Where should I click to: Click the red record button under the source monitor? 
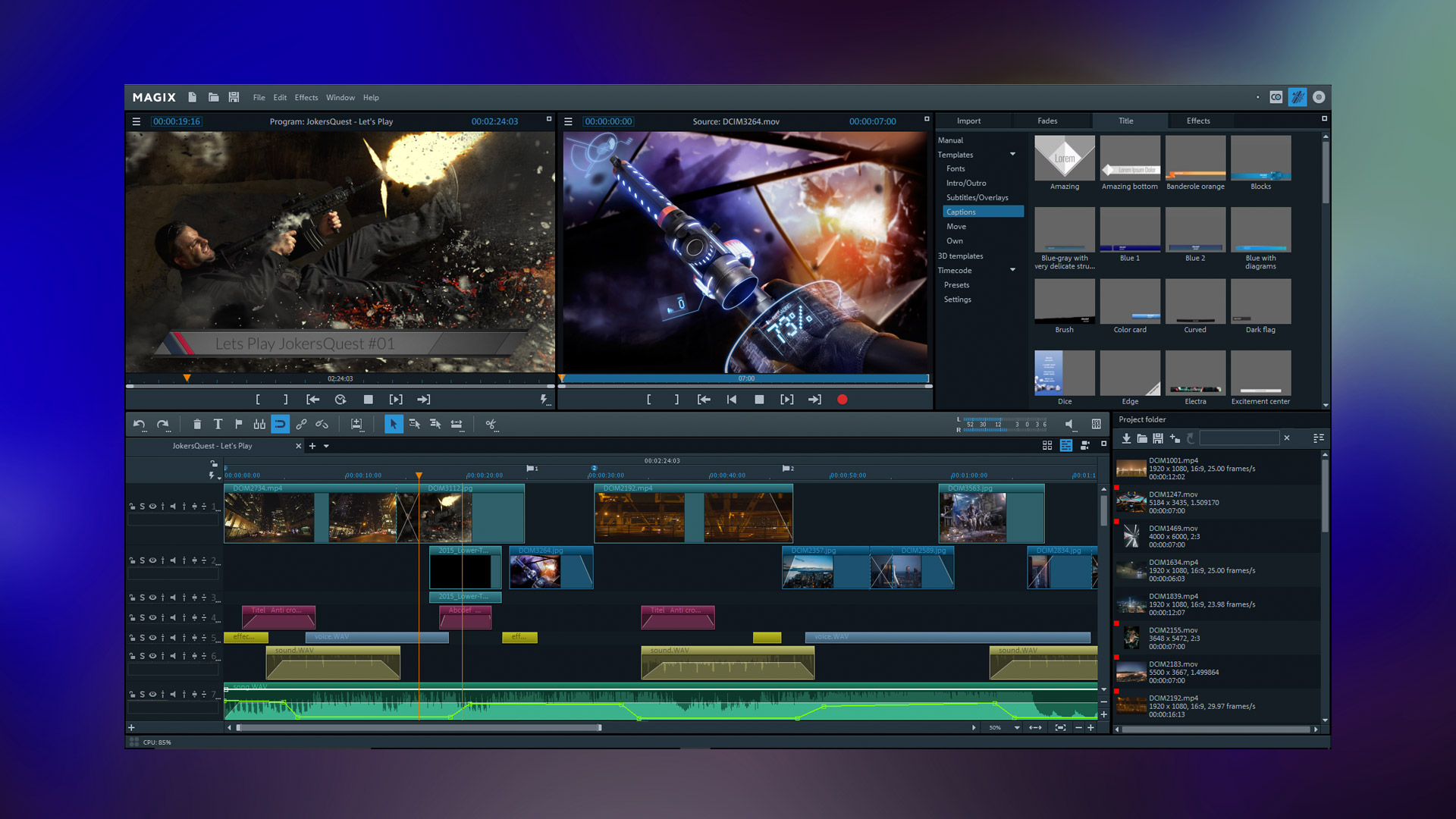point(842,400)
